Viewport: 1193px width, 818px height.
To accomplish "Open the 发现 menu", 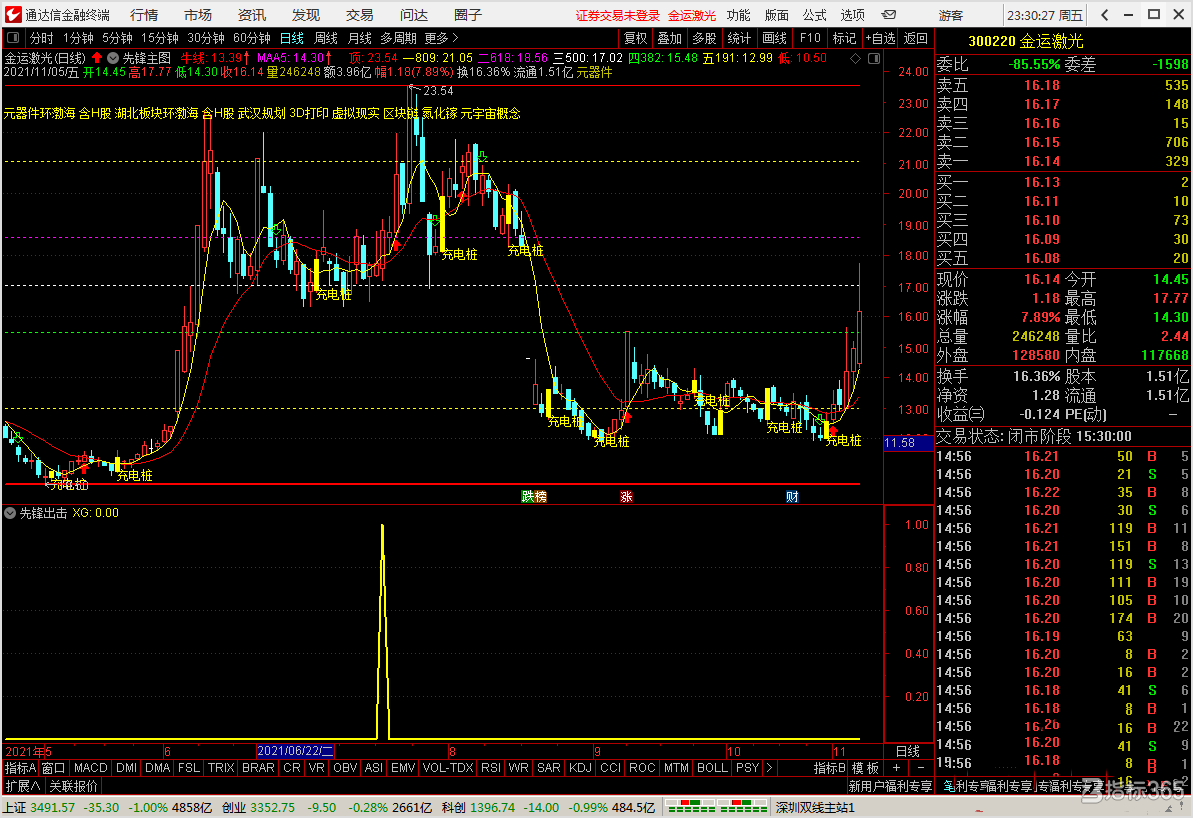I will pos(306,14).
